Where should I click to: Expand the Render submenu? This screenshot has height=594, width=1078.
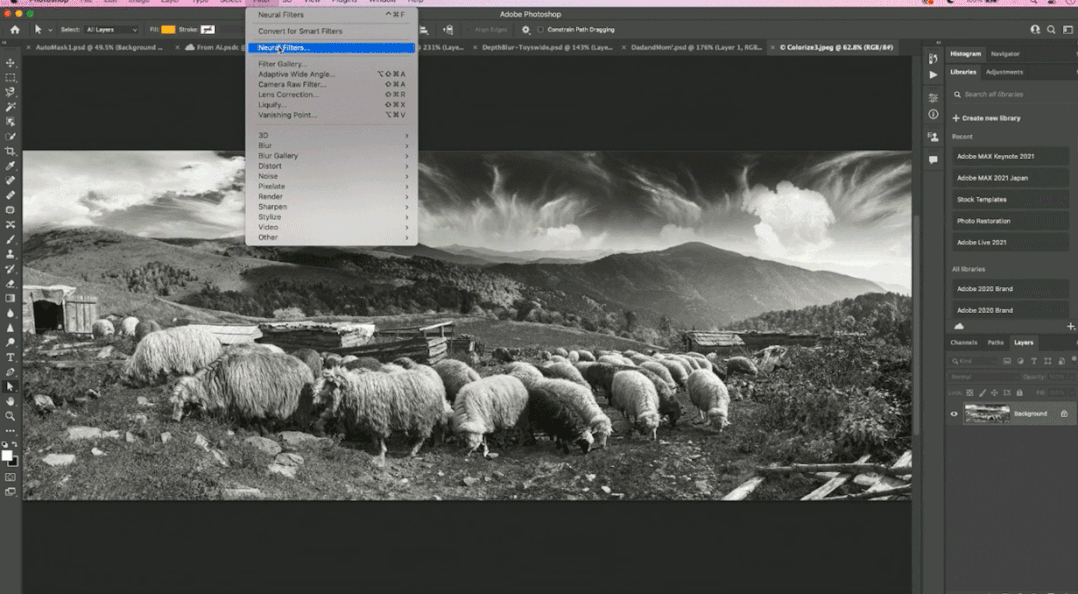coord(332,197)
